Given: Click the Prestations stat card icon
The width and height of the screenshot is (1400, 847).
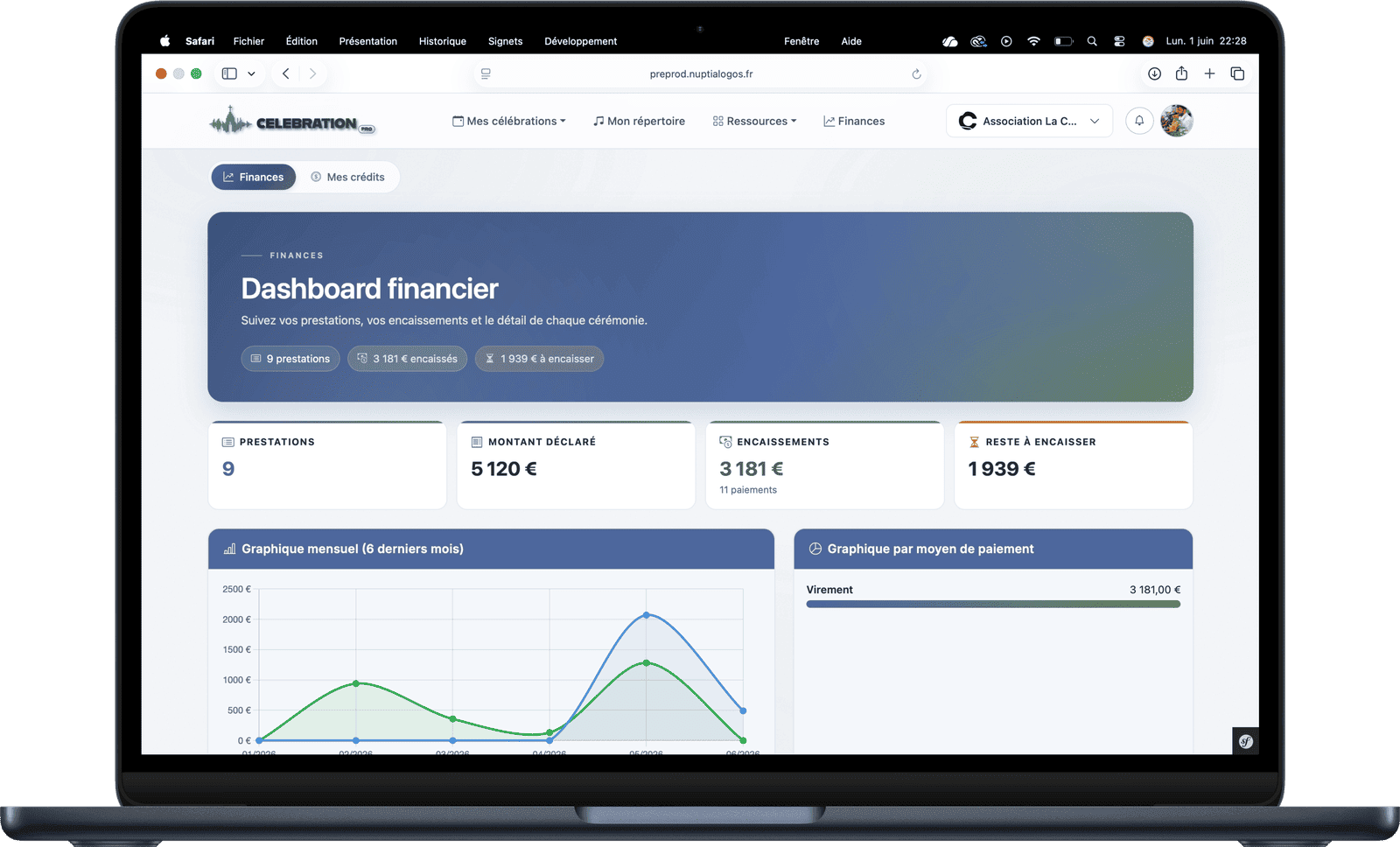Looking at the screenshot, I should (228, 442).
